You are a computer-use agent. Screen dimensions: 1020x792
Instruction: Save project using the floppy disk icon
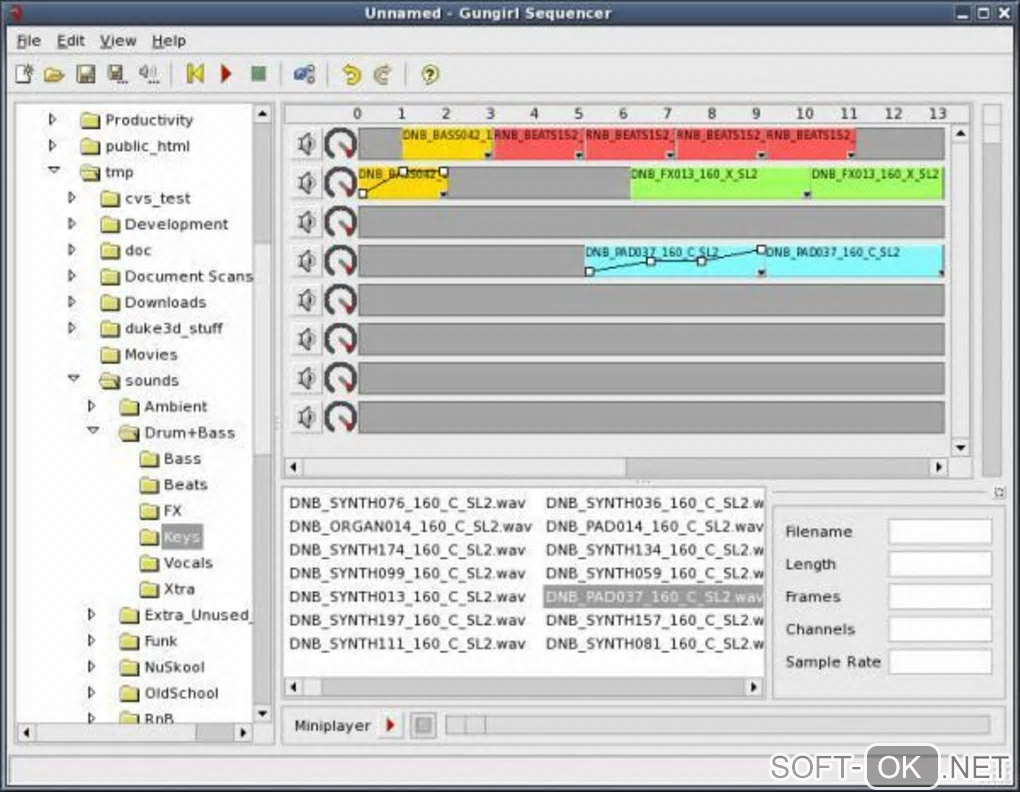(86, 74)
